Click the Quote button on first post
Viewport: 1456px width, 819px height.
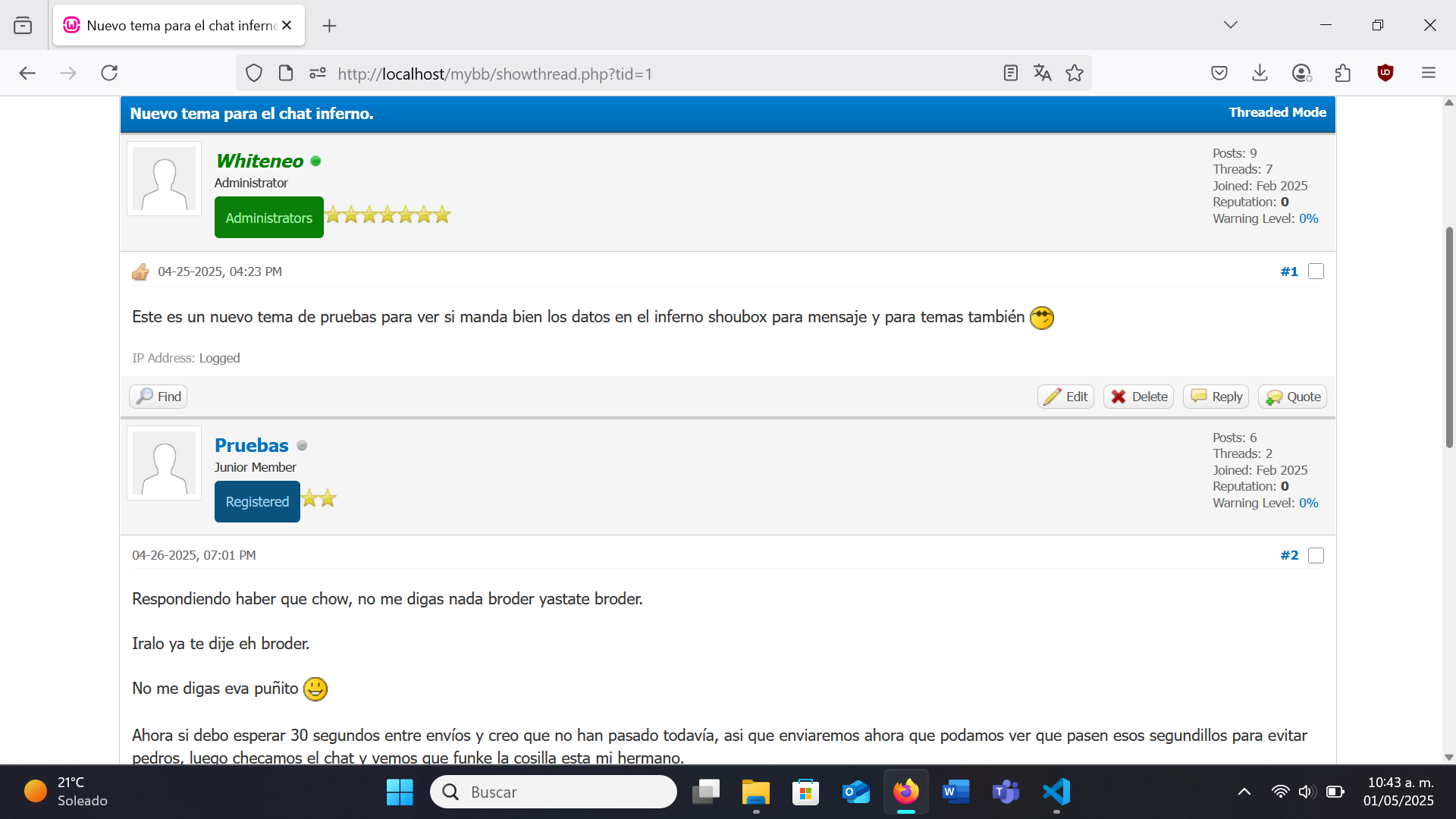1293,397
